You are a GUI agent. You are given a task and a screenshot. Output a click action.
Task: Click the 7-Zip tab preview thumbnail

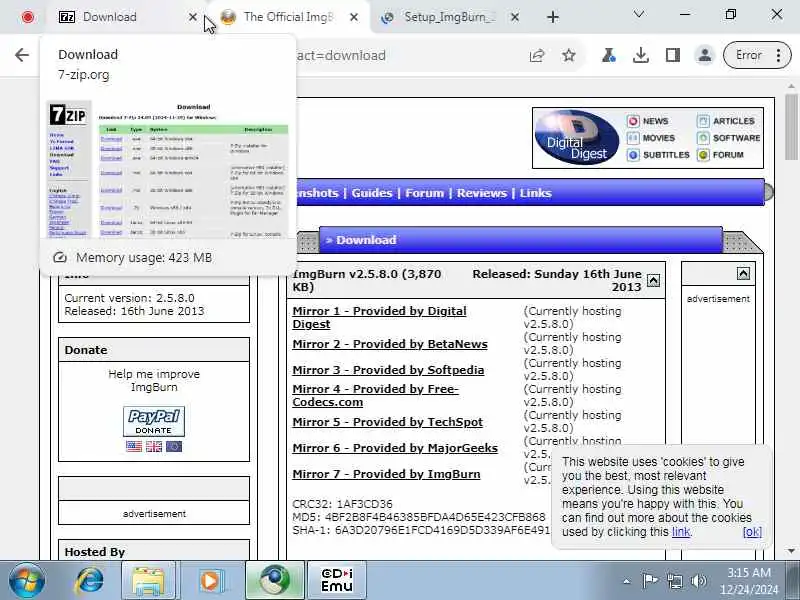(x=168, y=169)
